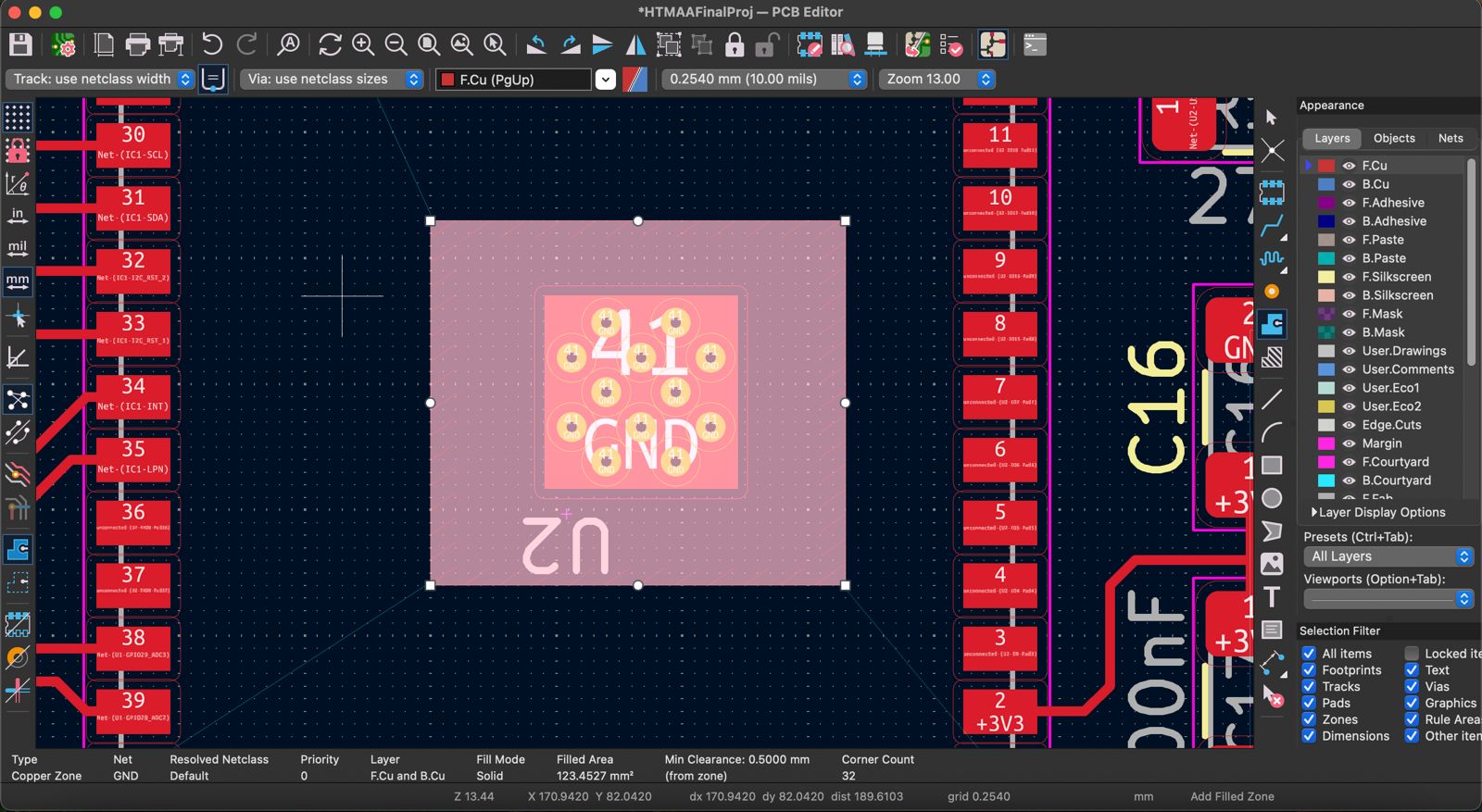The width and height of the screenshot is (1482, 812).
Task: Click the F.Silkscreen color swatch
Action: (1326, 277)
